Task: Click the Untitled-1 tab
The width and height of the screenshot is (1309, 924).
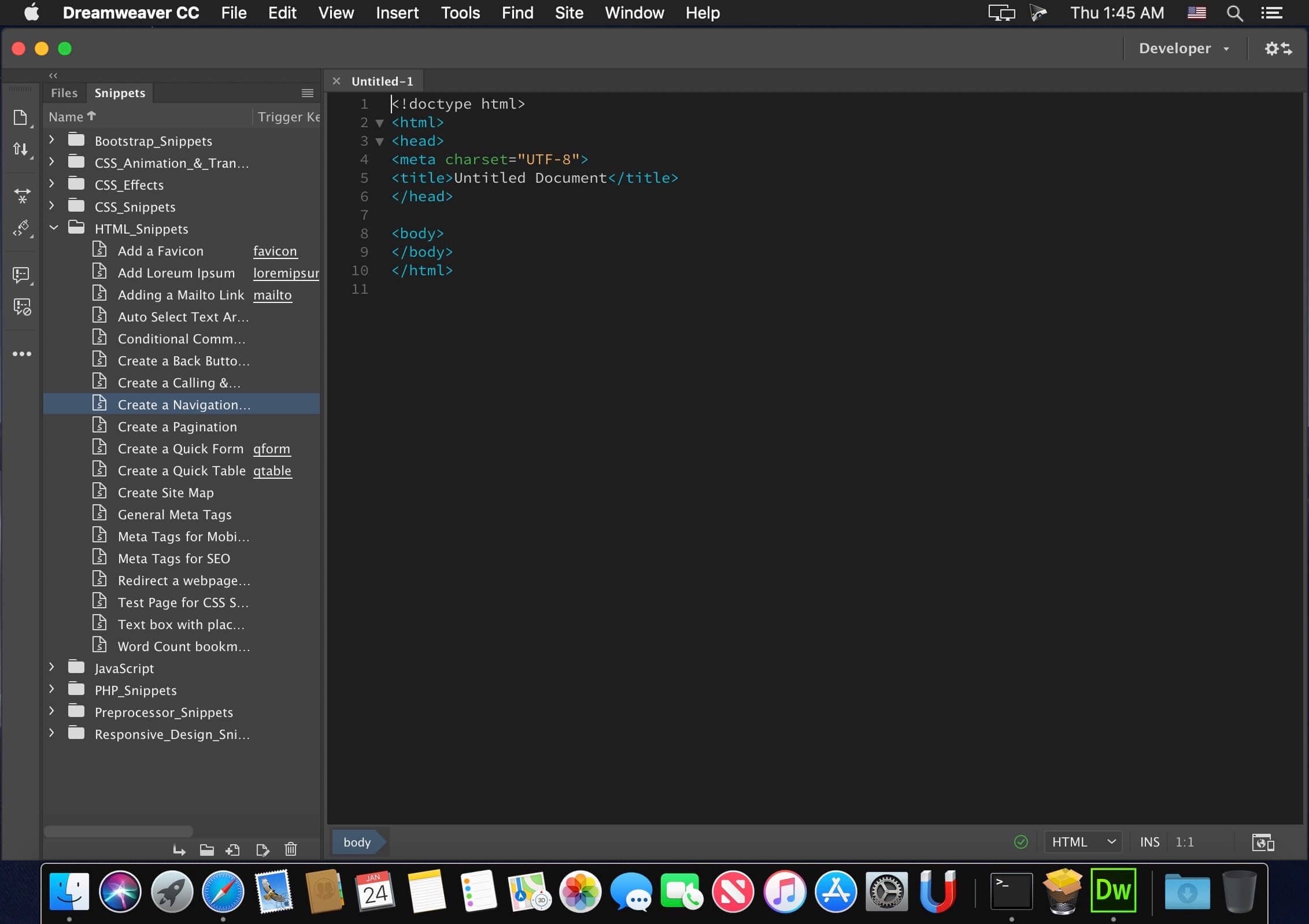Action: tap(383, 81)
